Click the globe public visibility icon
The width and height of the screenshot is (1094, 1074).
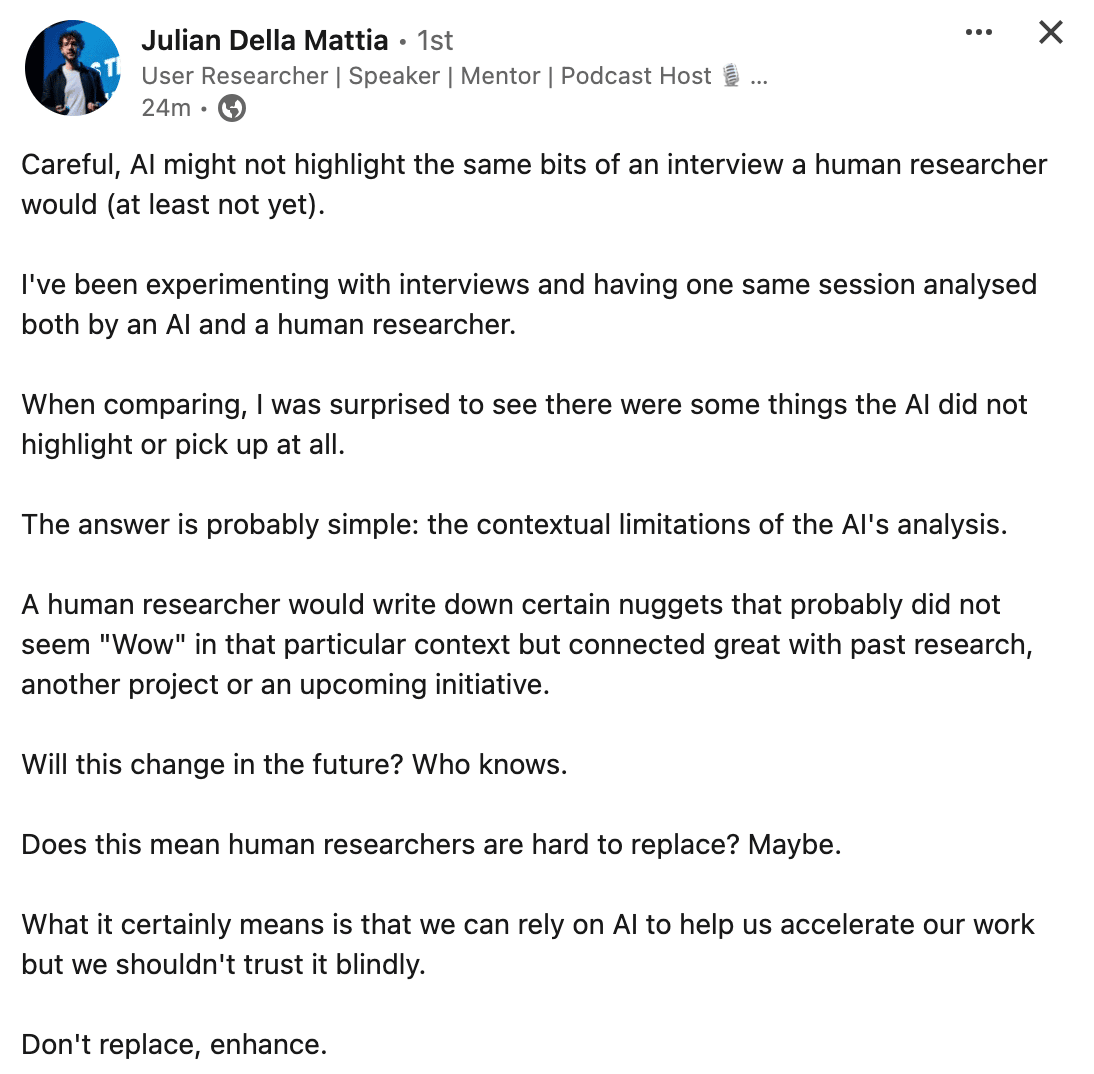coord(232,108)
